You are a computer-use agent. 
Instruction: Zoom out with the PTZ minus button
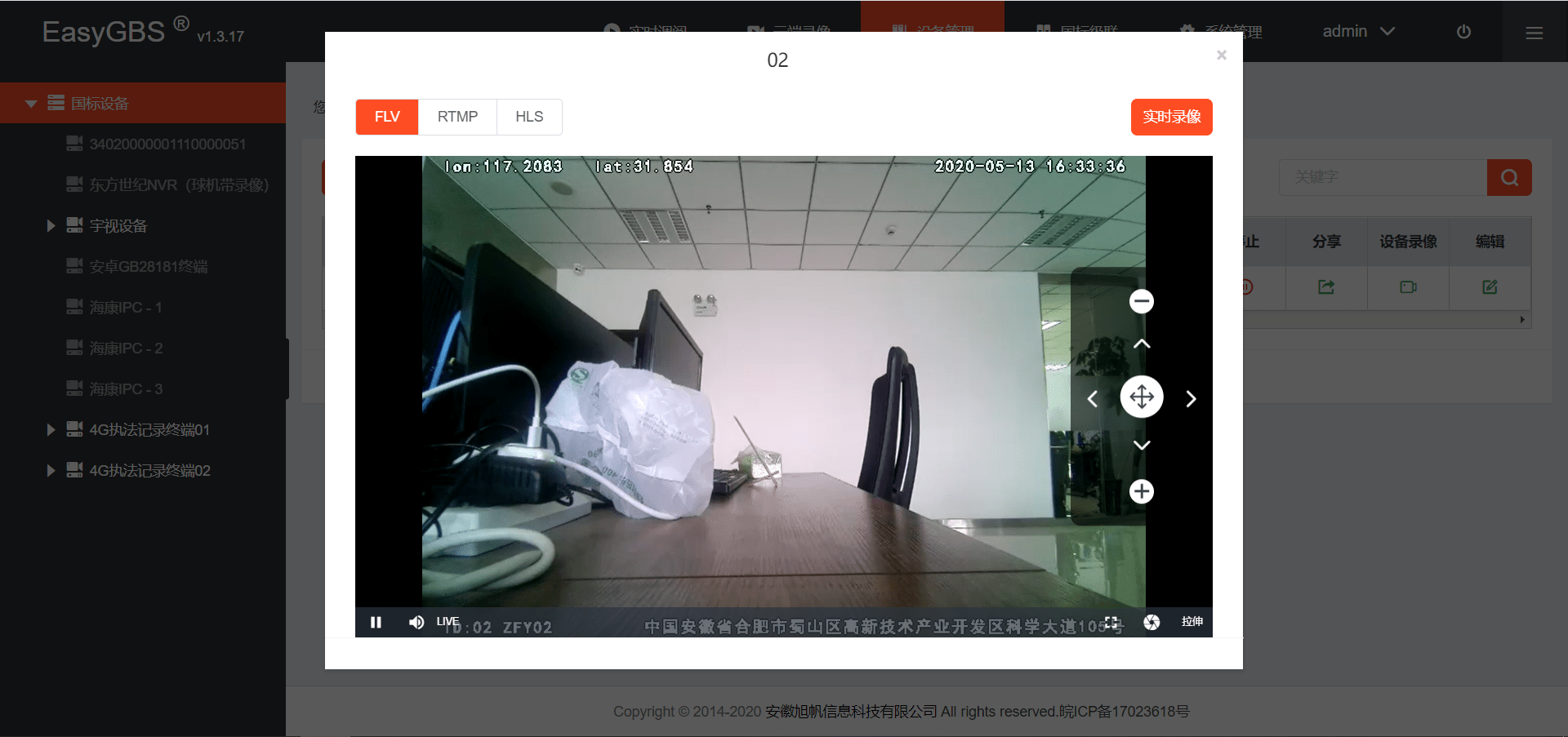(1142, 301)
